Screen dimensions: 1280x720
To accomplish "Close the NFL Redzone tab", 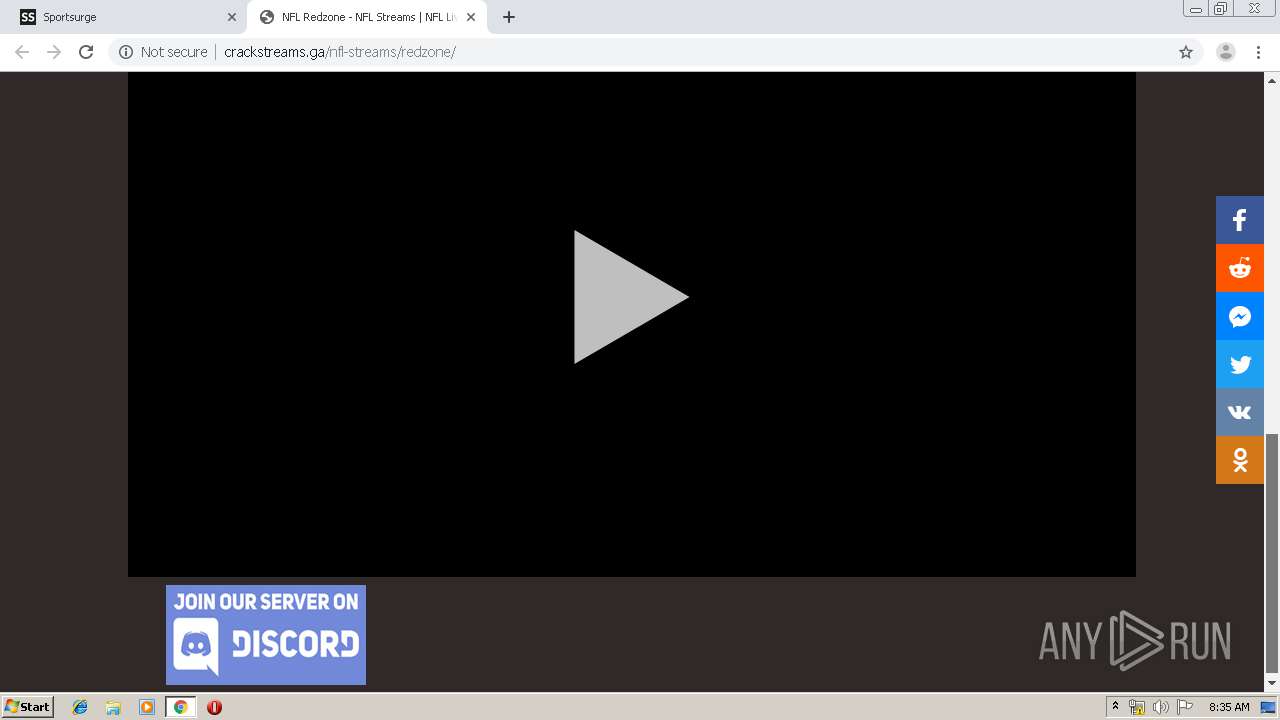I will coord(471,17).
